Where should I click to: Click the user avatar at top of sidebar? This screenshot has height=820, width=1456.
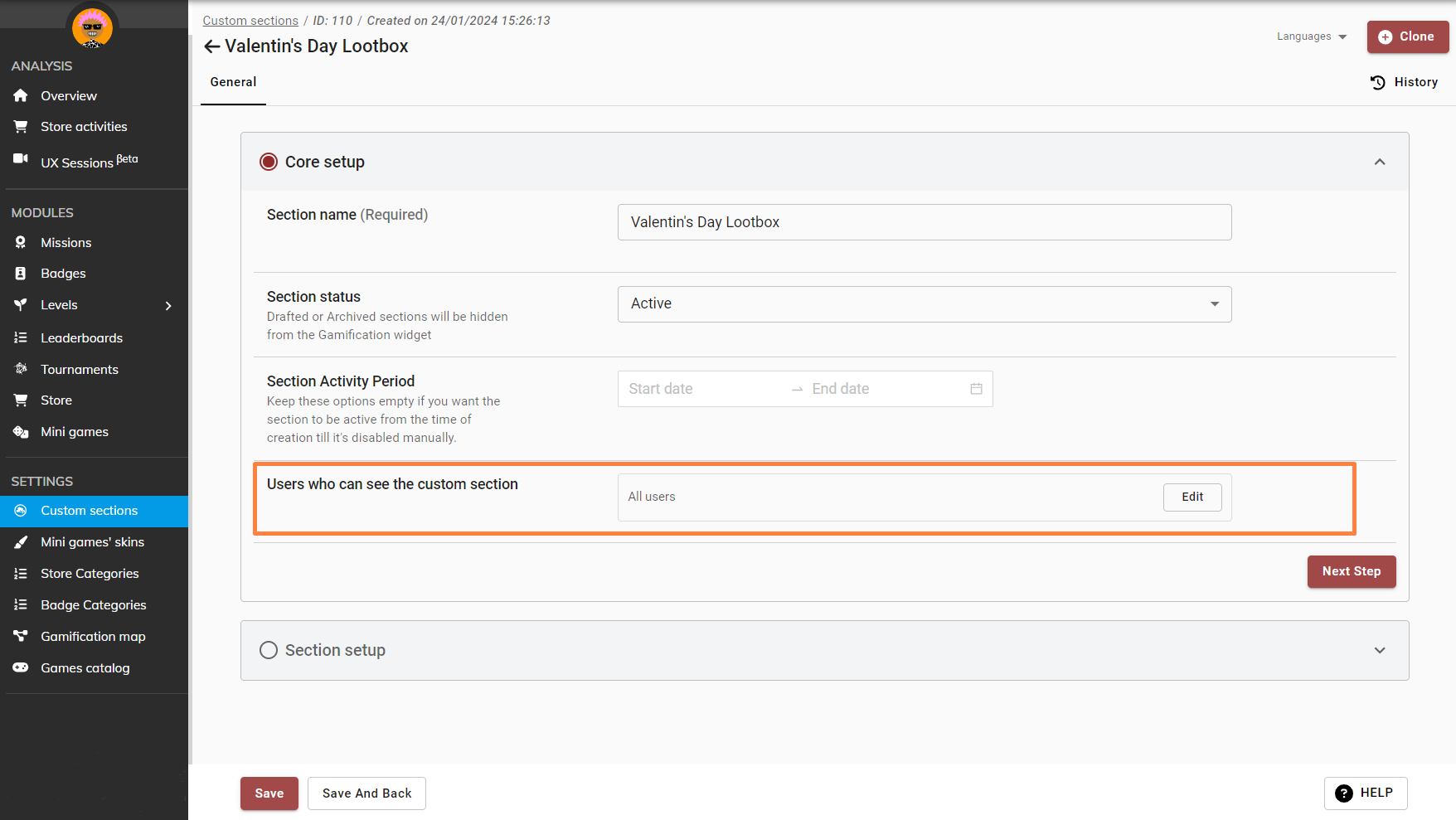[x=92, y=27]
